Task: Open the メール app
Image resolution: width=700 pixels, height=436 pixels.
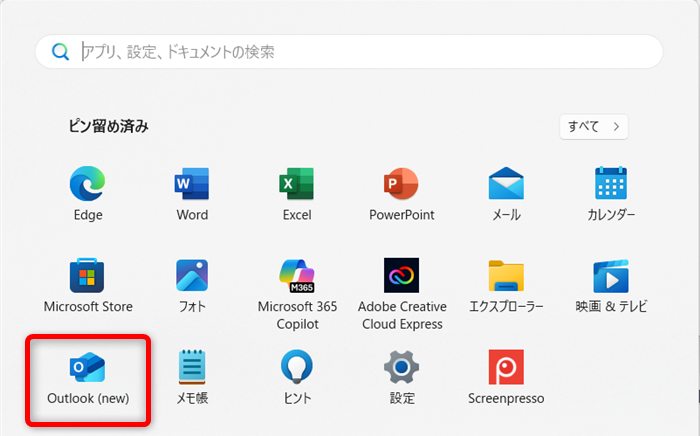Action: click(x=506, y=185)
